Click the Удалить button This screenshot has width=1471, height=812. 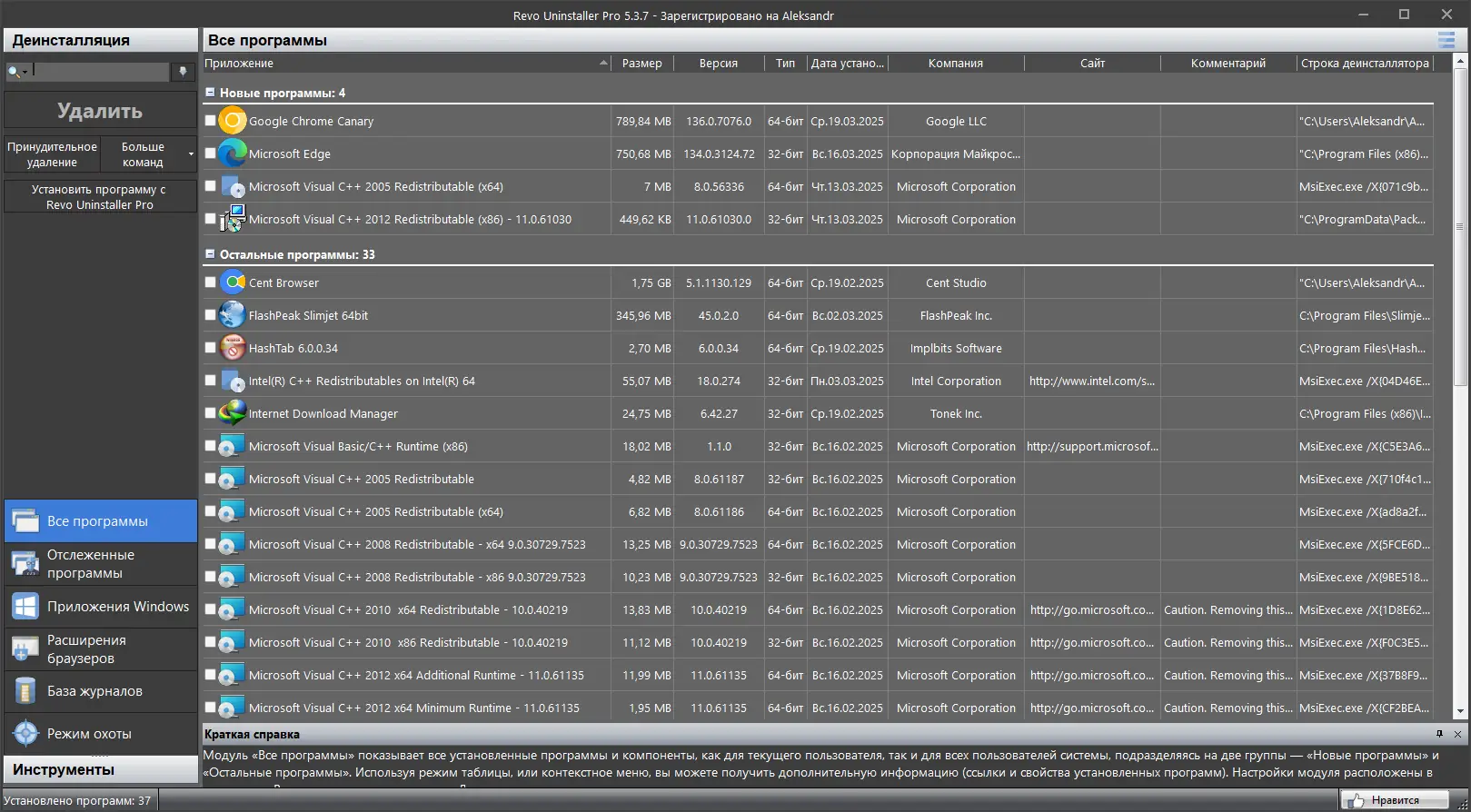coord(100,111)
